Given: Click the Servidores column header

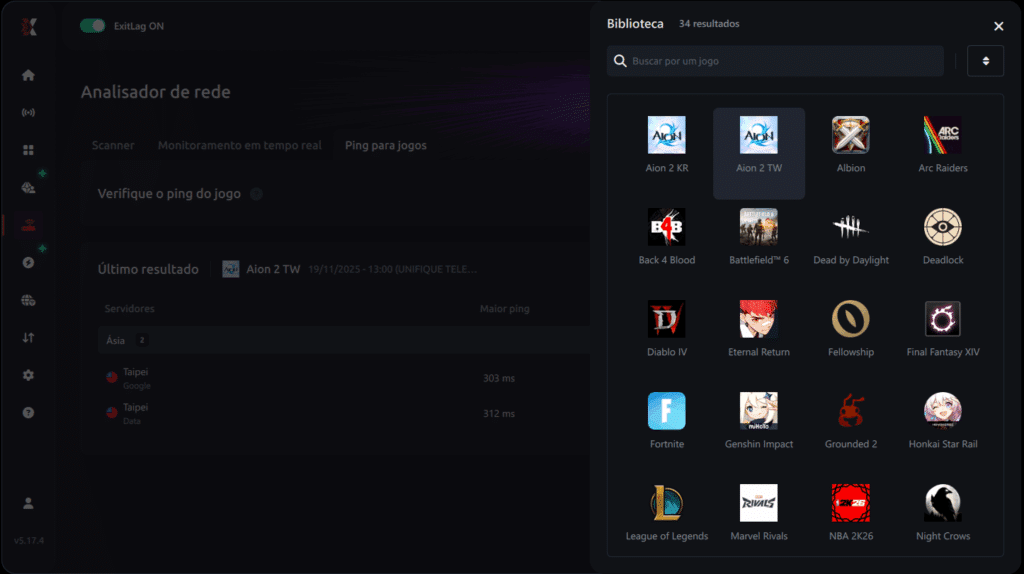Looking at the screenshot, I should (129, 308).
